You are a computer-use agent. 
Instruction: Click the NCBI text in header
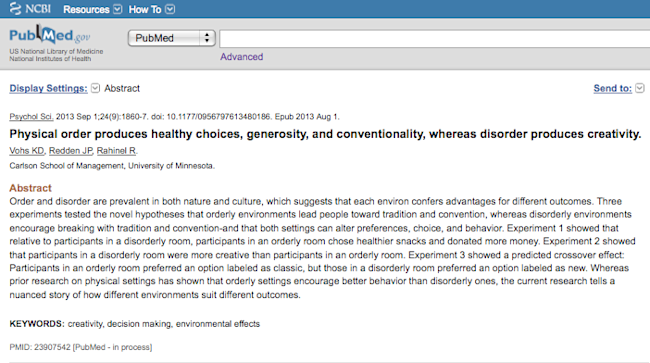(x=38, y=9)
